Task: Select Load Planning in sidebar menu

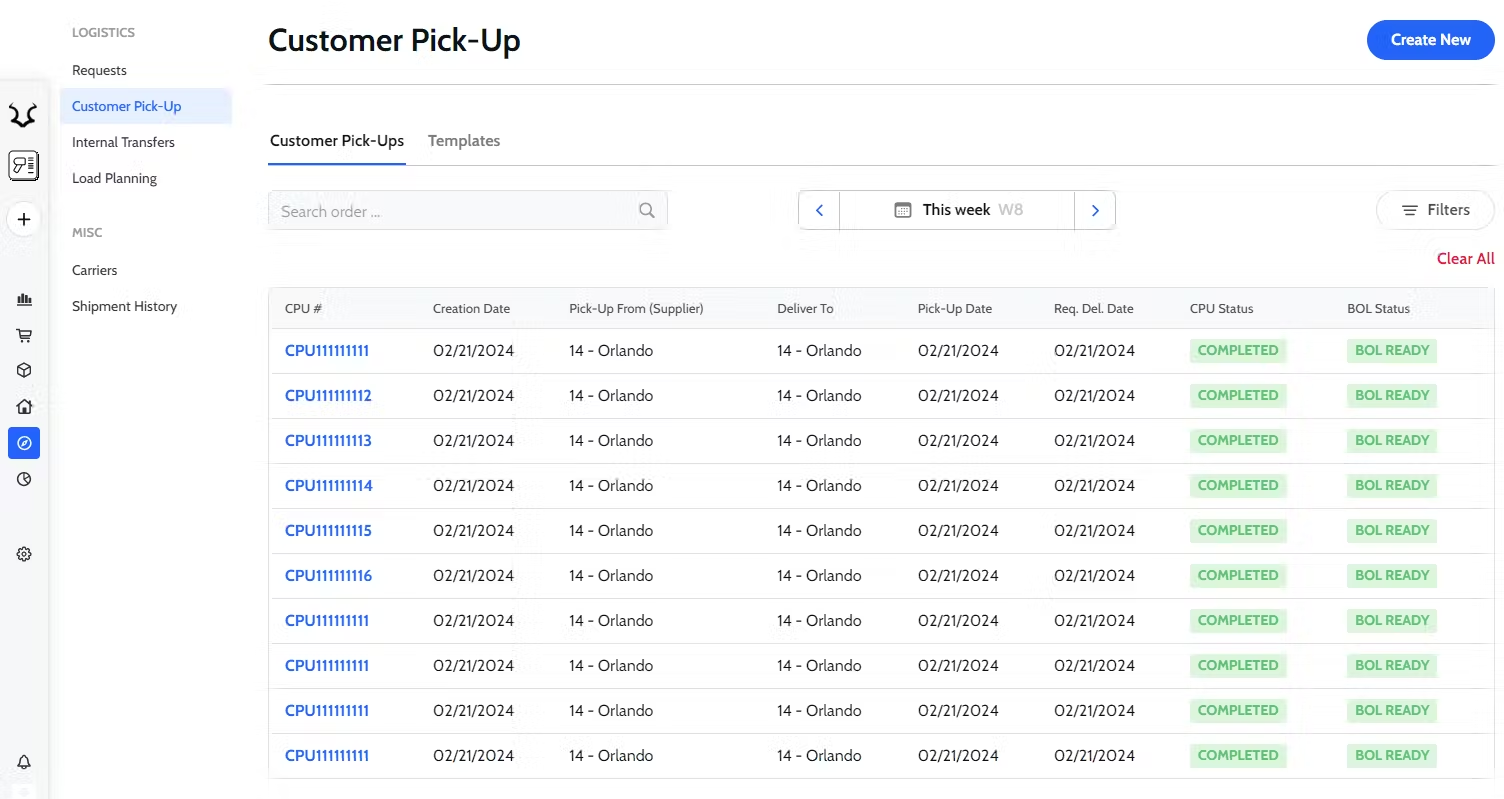Action: click(114, 178)
